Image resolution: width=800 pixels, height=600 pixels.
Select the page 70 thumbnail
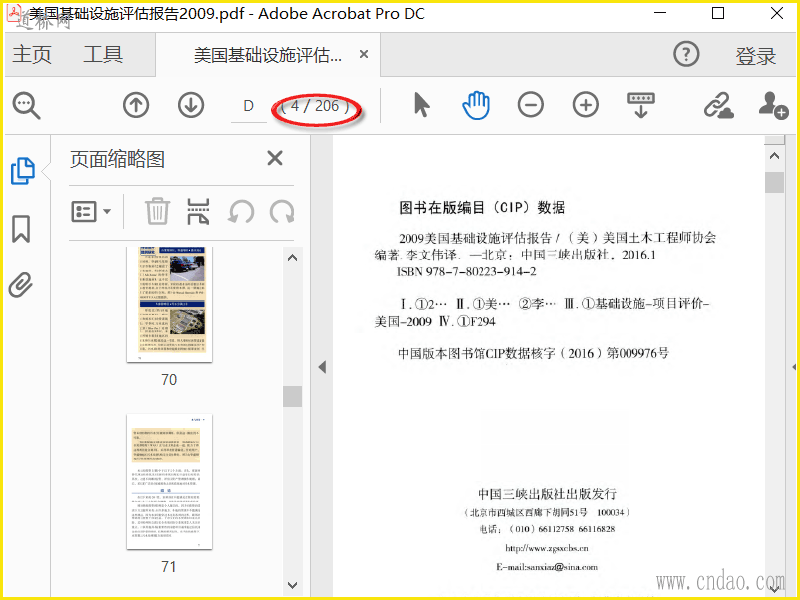tap(169, 305)
